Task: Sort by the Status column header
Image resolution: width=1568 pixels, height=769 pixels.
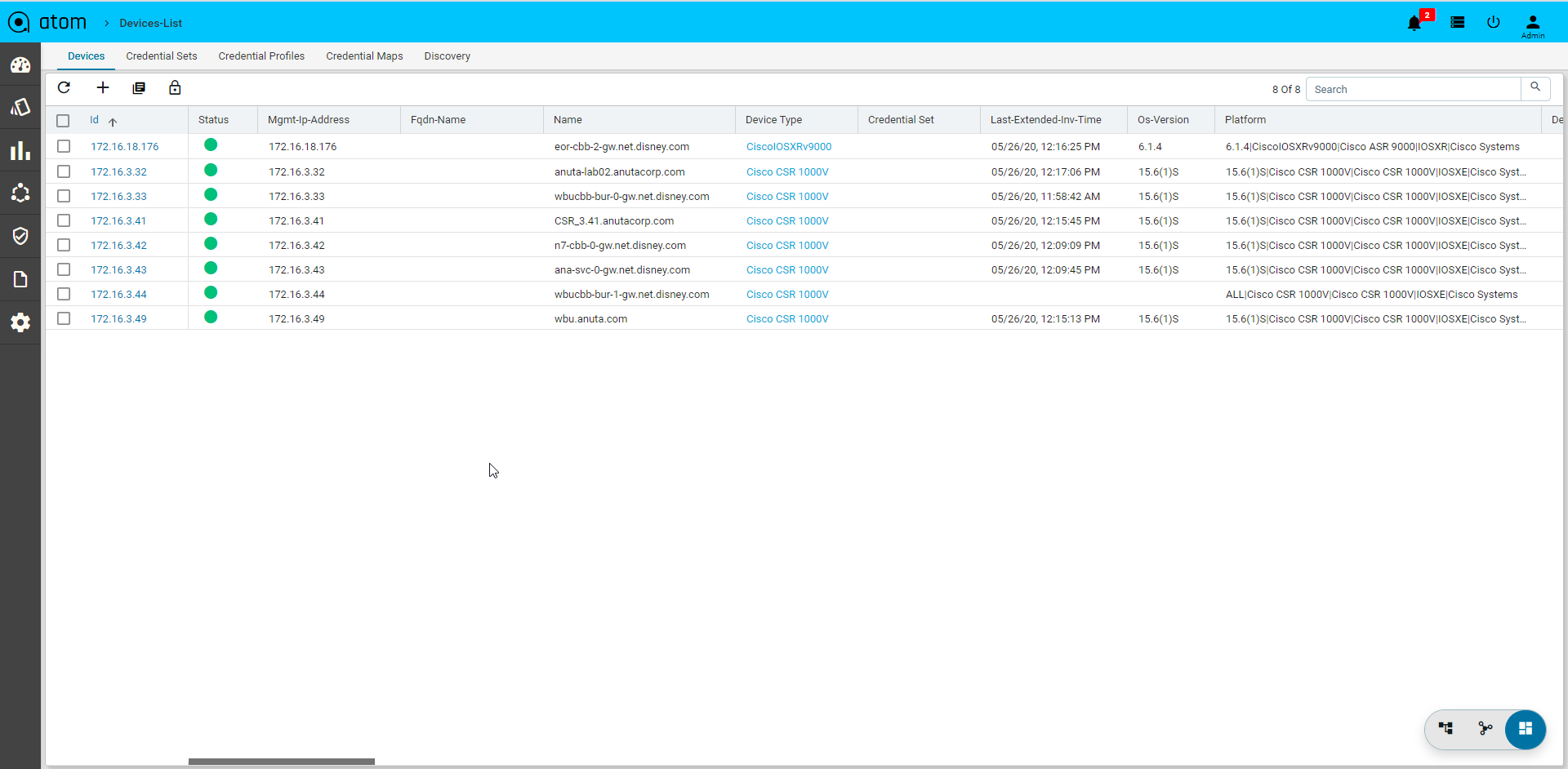Action: tap(214, 120)
